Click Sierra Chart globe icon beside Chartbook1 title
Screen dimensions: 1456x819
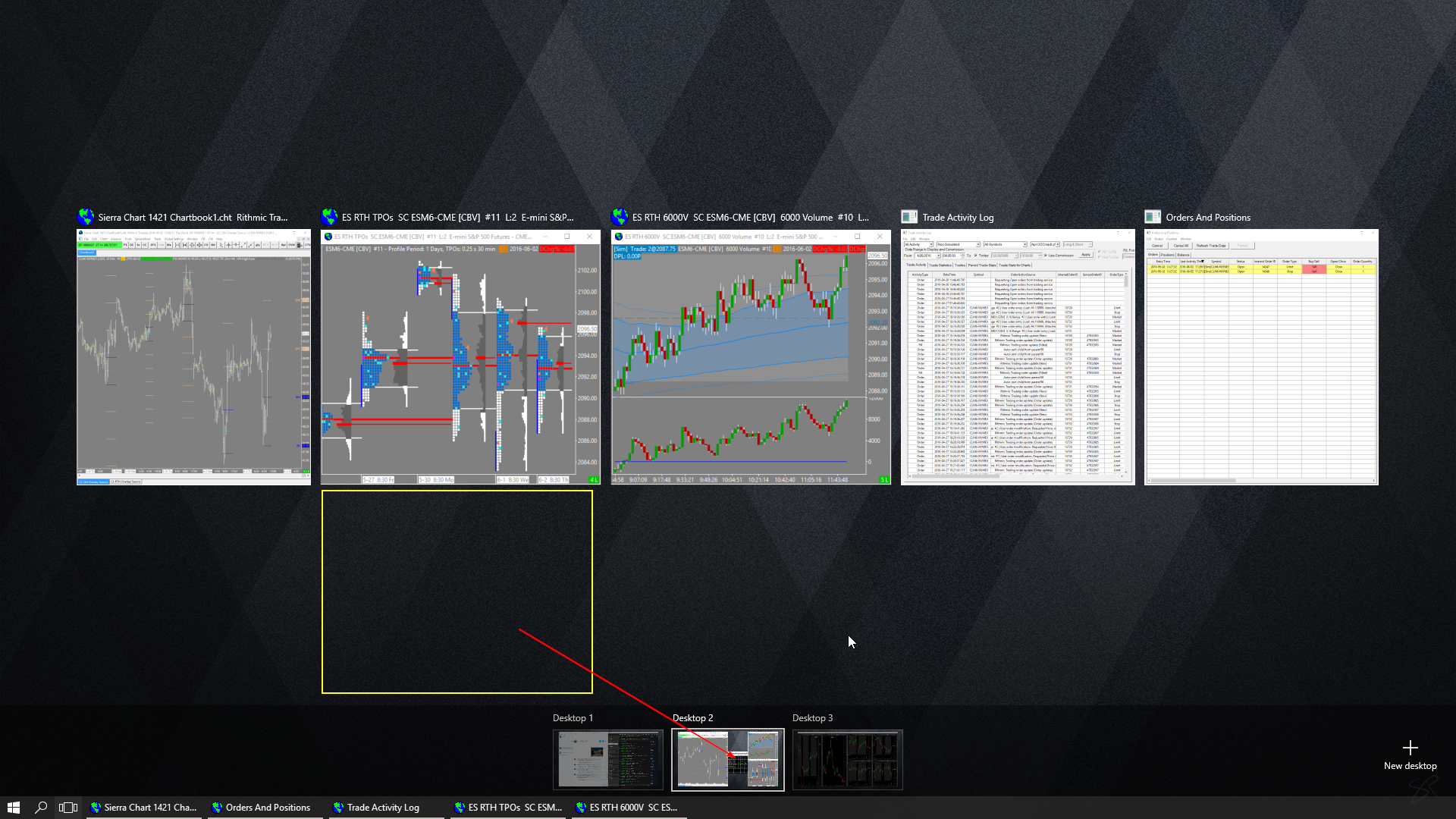point(86,218)
